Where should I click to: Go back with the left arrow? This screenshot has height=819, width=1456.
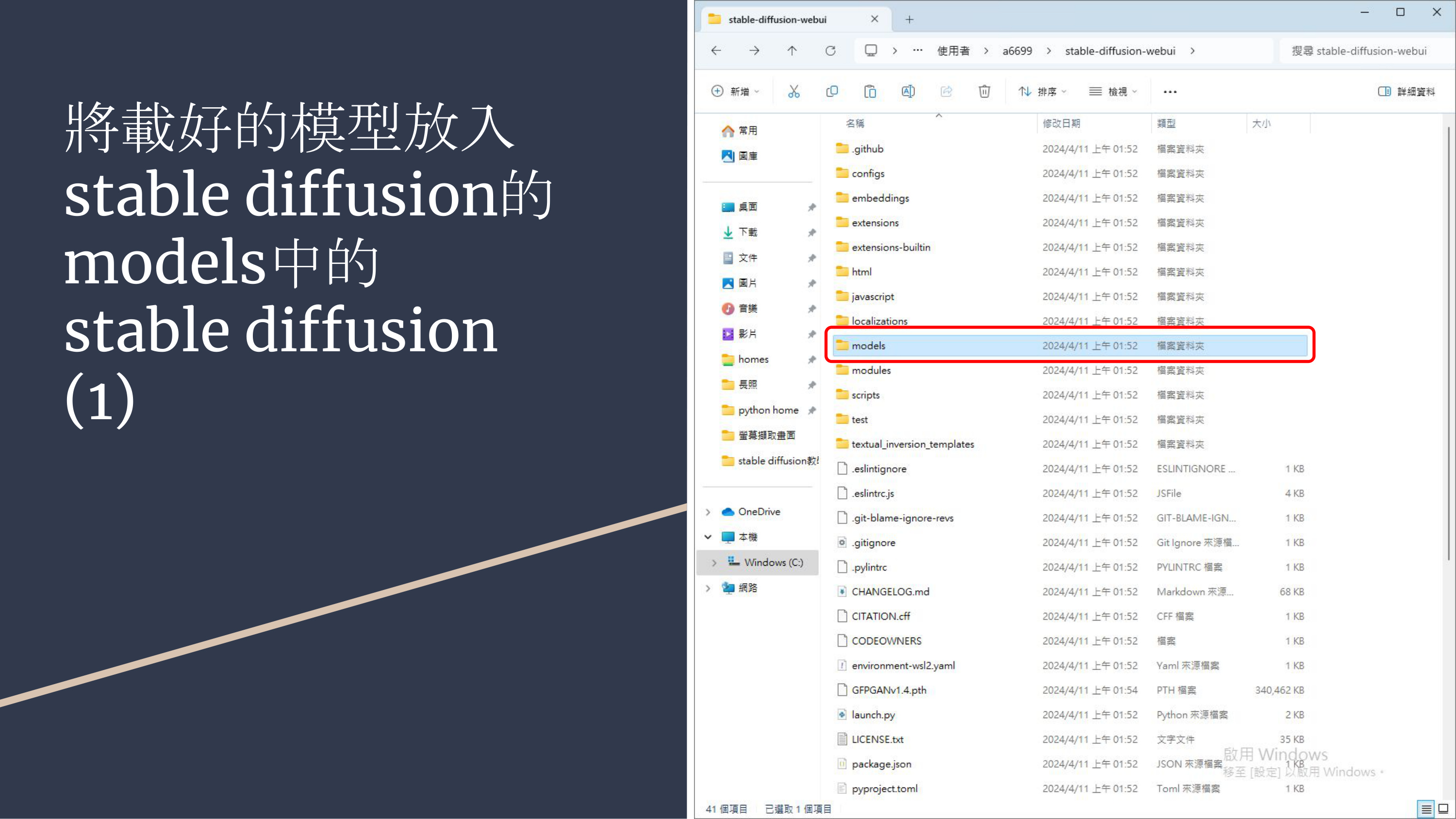[x=716, y=51]
